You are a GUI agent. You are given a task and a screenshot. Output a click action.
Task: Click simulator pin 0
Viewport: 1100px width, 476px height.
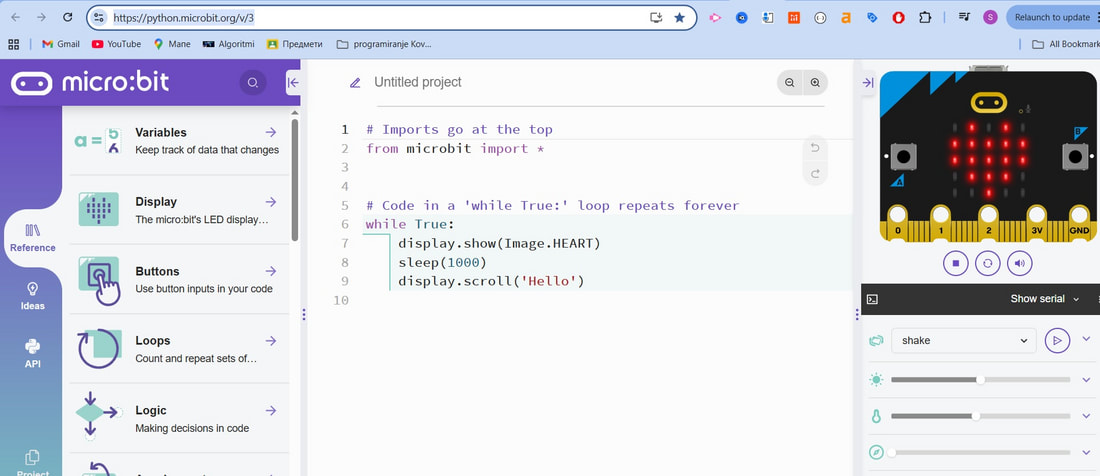click(x=898, y=223)
